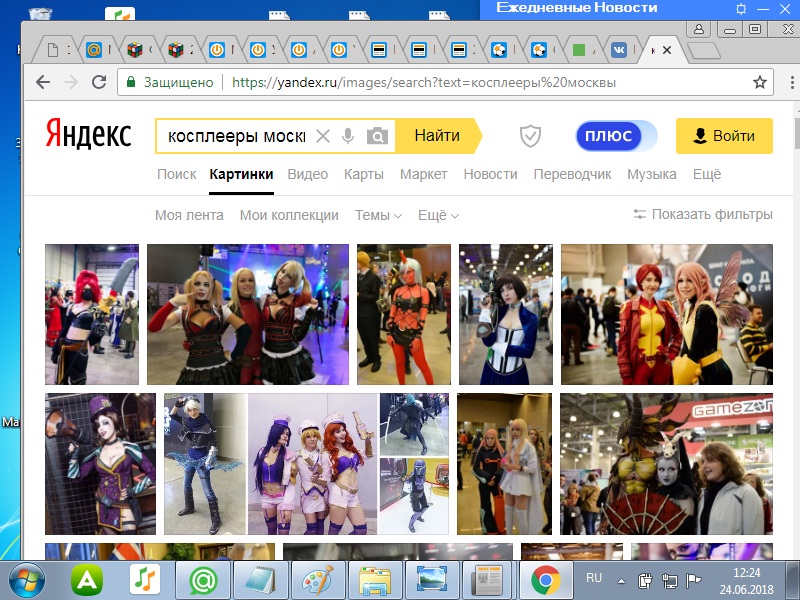
Task: Open the Поиск tab
Action: [177, 174]
